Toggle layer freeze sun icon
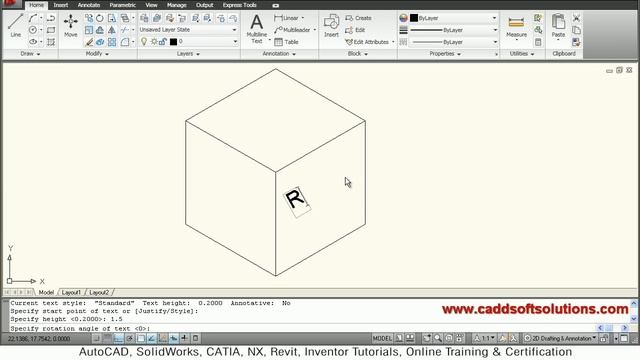The width and height of the screenshot is (640, 360). [154, 42]
